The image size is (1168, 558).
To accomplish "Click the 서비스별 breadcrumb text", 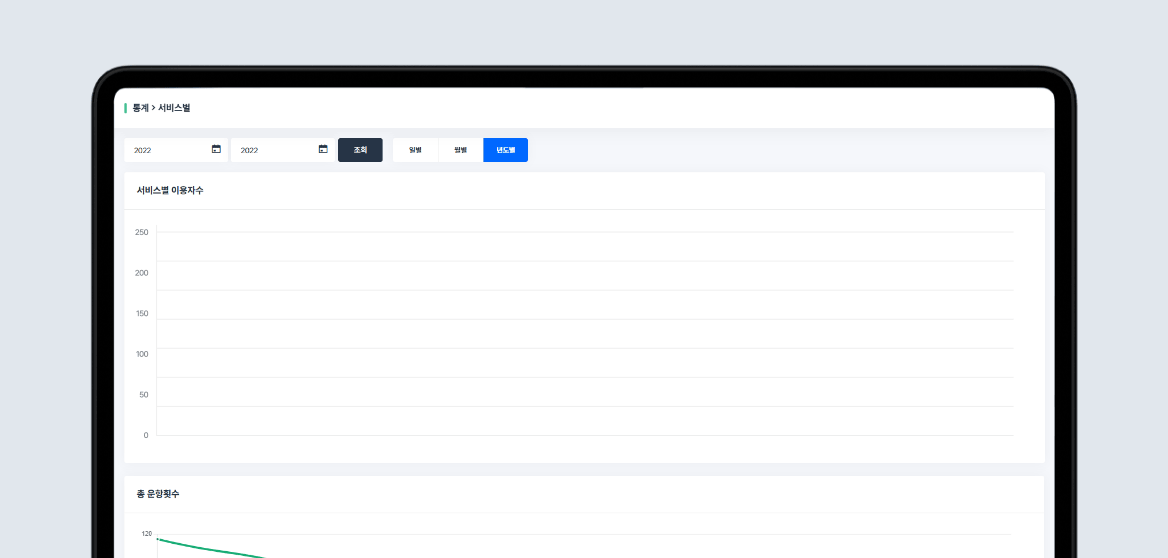I will [x=174, y=107].
